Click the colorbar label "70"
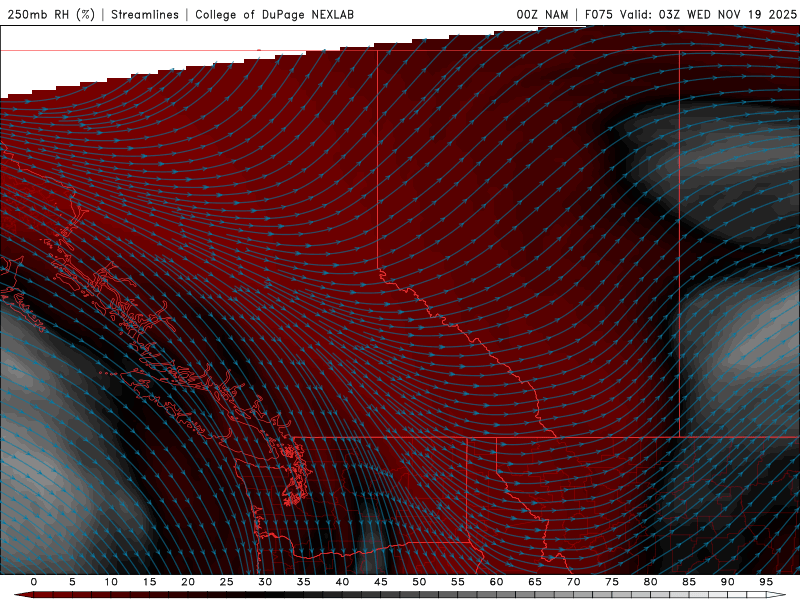 [x=573, y=582]
